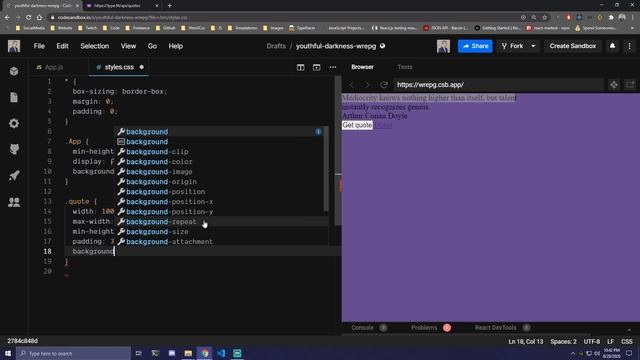Image resolution: width=640 pixels, height=360 pixels.
Task: Click the Share button
Action: point(475,46)
